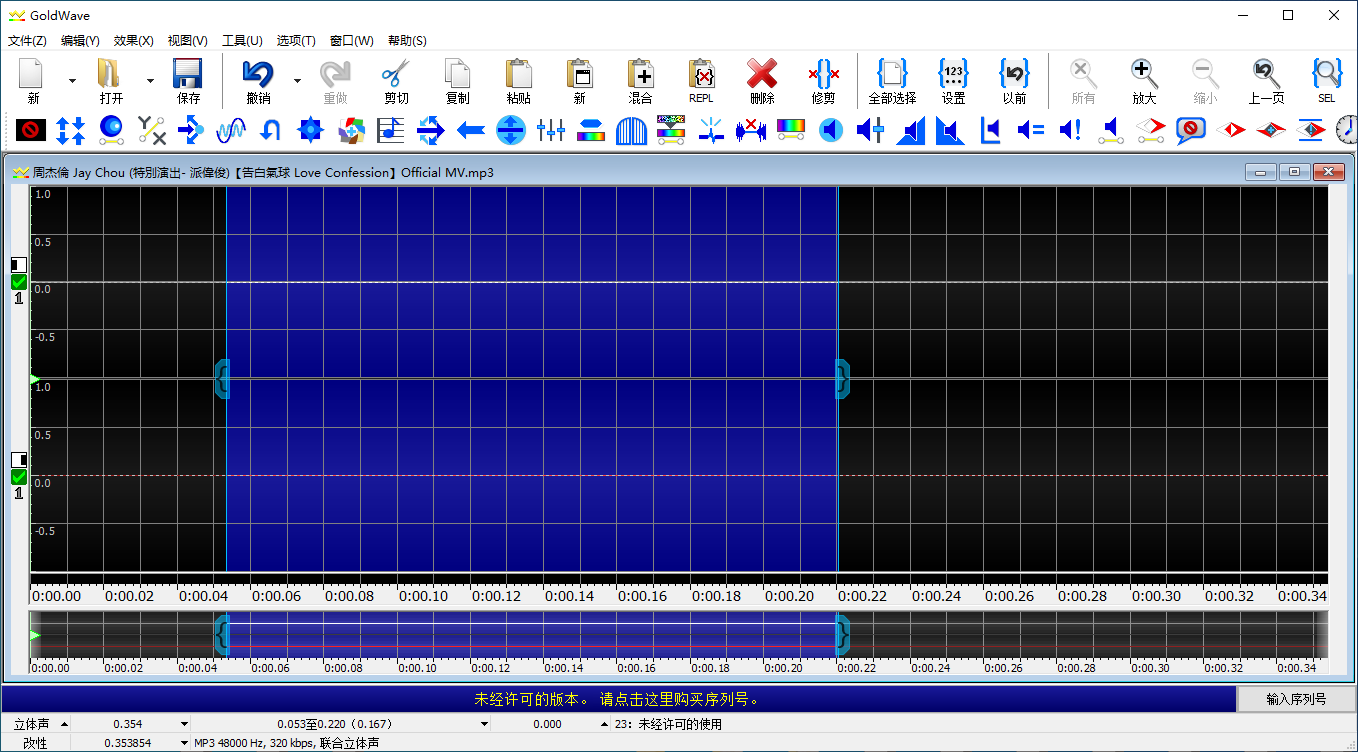1358x752 pixels.
Task: Click the 0:00.10 mark on time ruler
Action: click(423, 596)
